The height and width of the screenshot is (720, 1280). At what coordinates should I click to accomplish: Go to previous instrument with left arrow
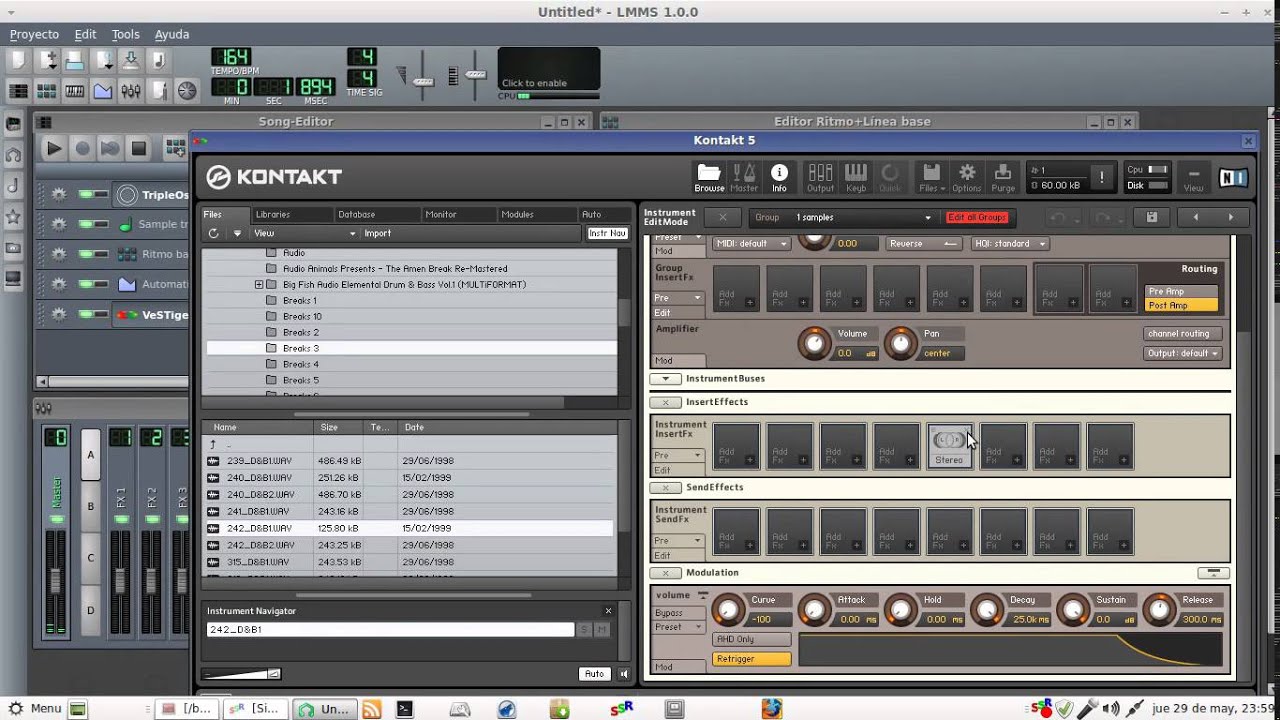coord(1196,217)
